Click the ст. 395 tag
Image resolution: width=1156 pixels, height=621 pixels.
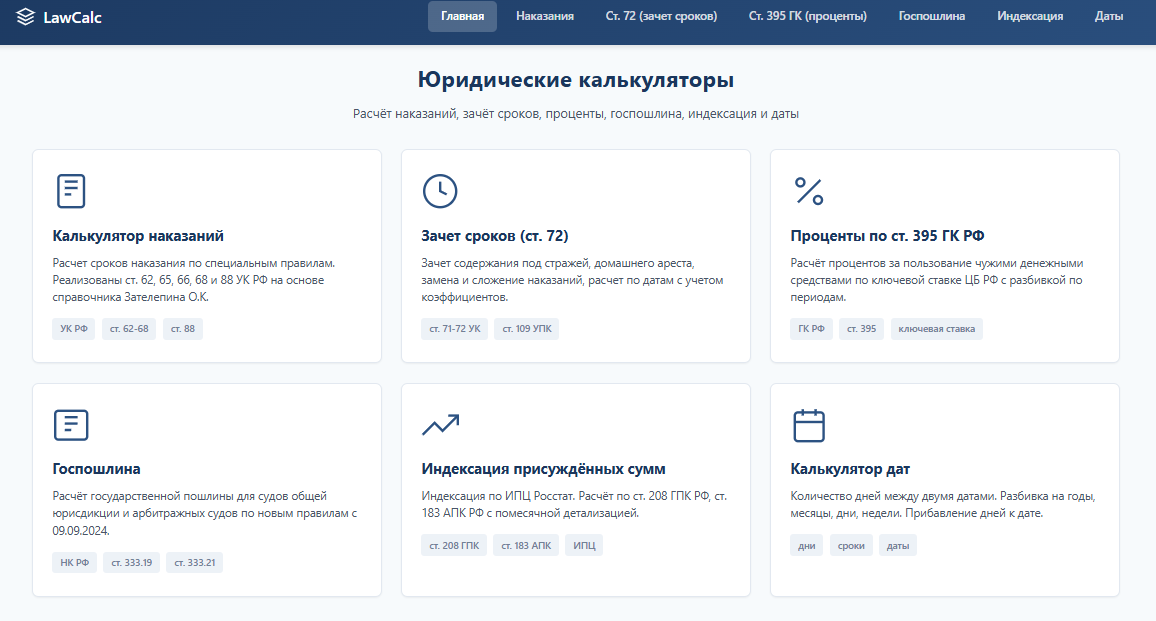[862, 329]
